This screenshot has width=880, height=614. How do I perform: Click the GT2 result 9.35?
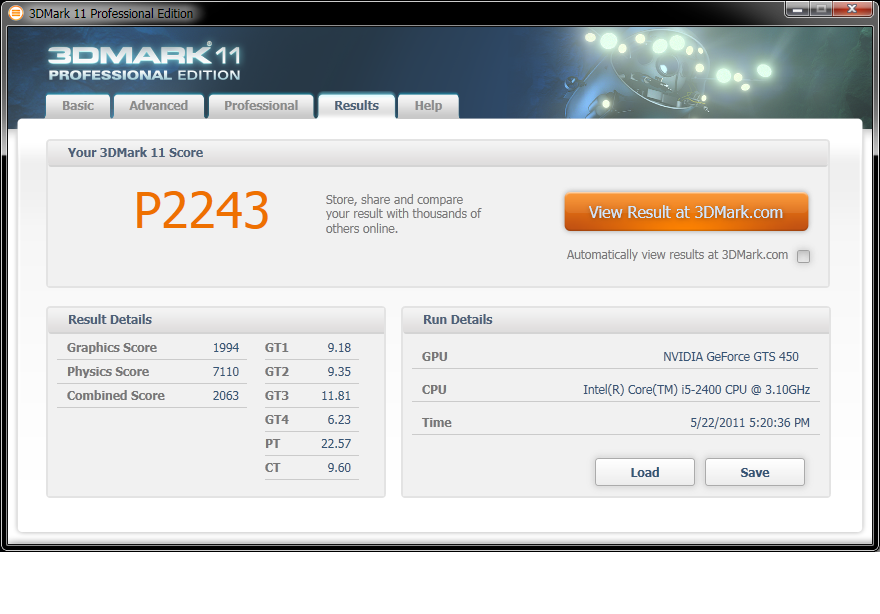pyautogui.click(x=339, y=372)
